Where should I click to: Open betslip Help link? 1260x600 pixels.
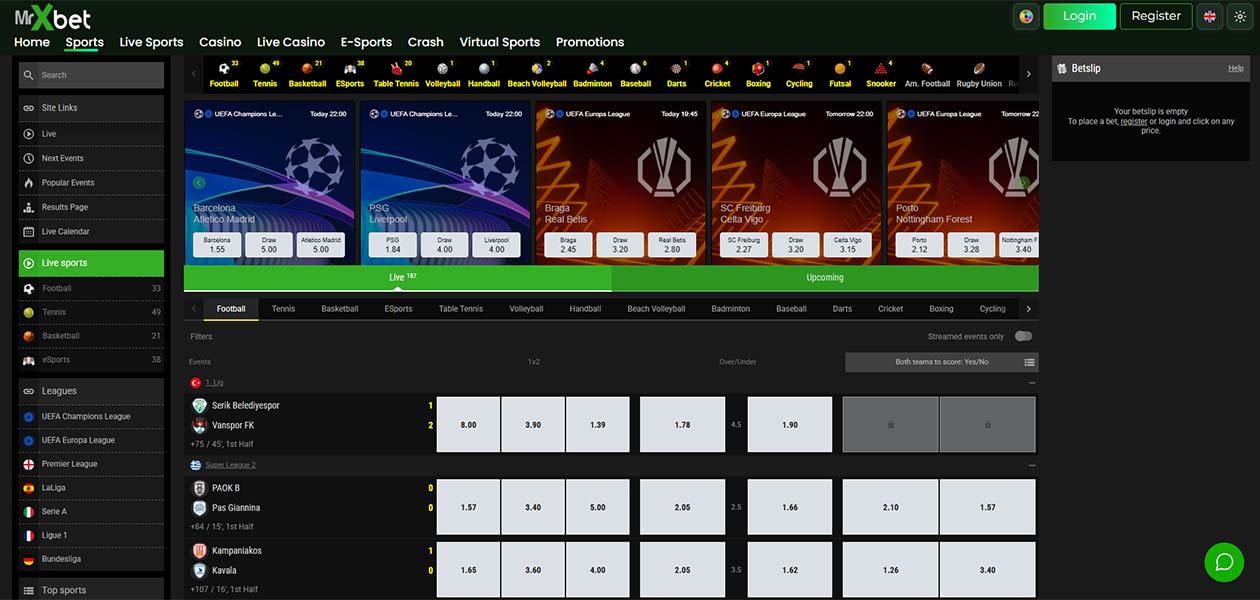[1236, 69]
